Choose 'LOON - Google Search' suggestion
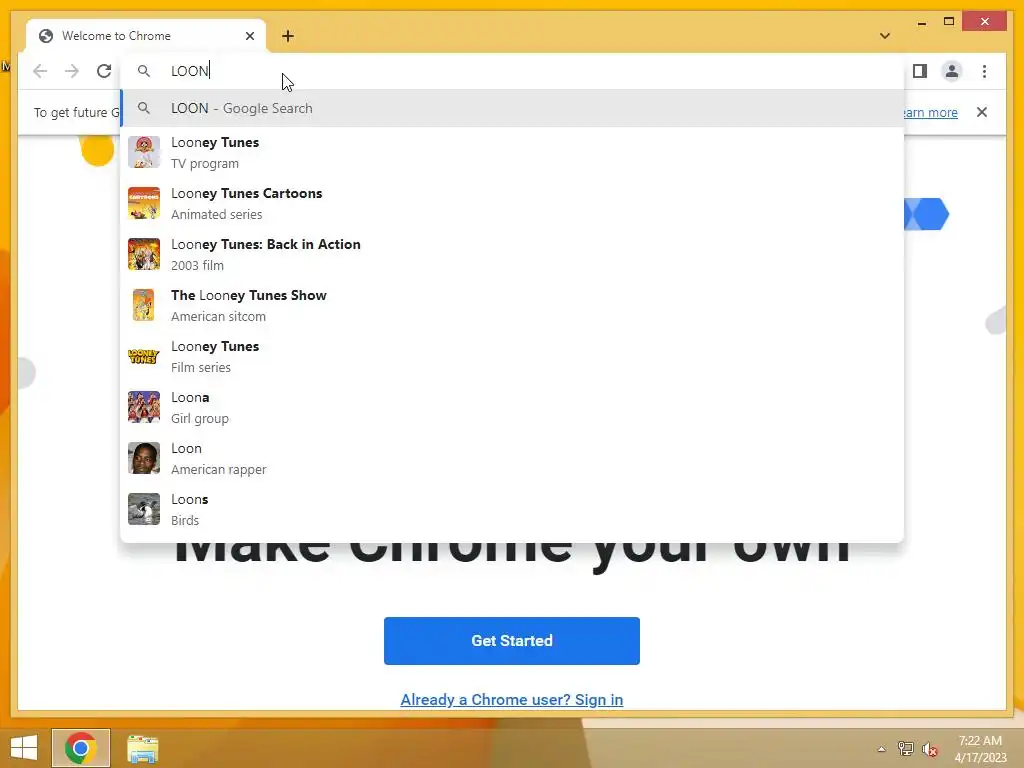Image resolution: width=1024 pixels, height=768 pixels. pyautogui.click(x=513, y=108)
